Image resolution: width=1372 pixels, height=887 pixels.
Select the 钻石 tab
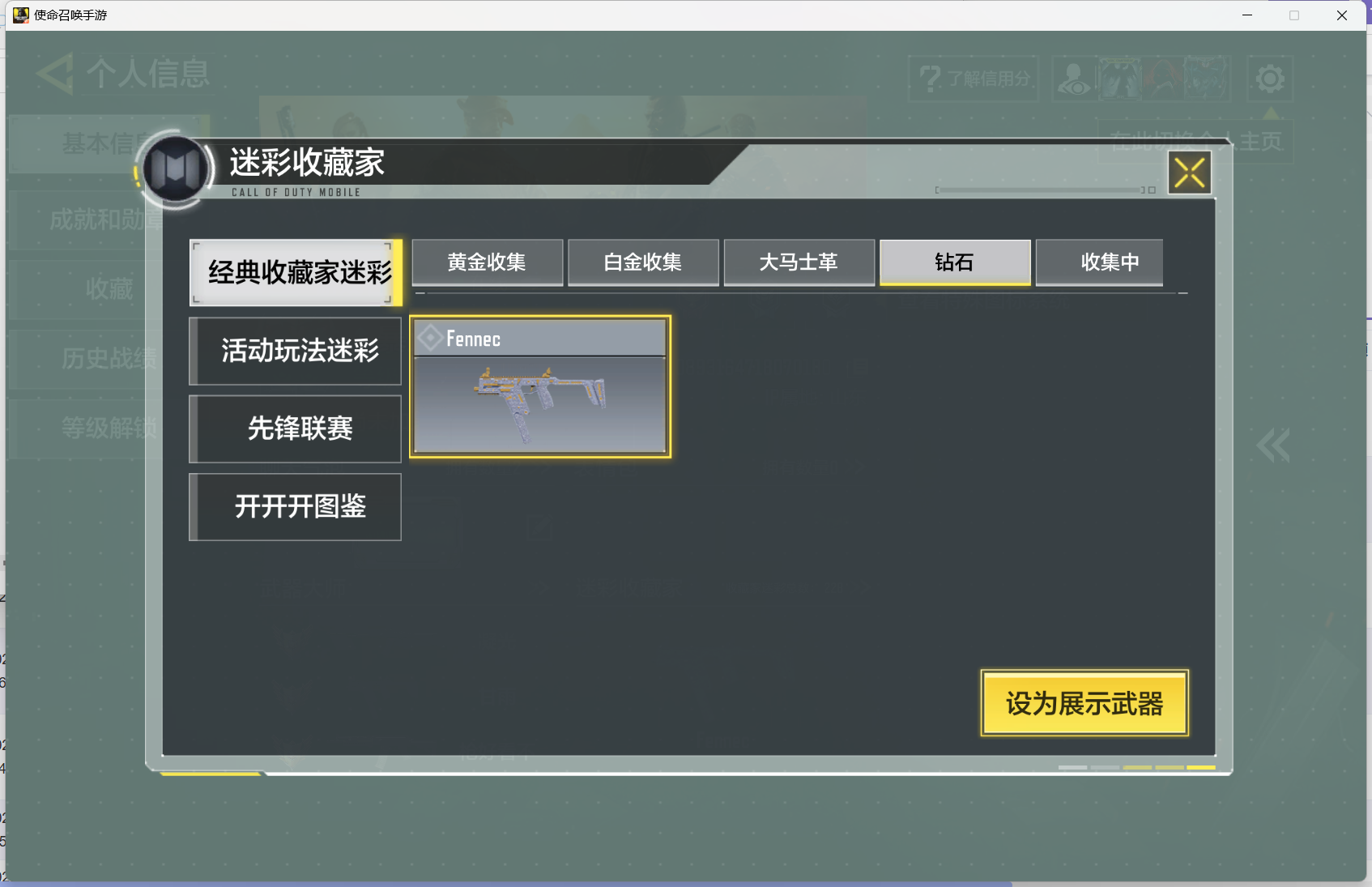[x=955, y=262]
